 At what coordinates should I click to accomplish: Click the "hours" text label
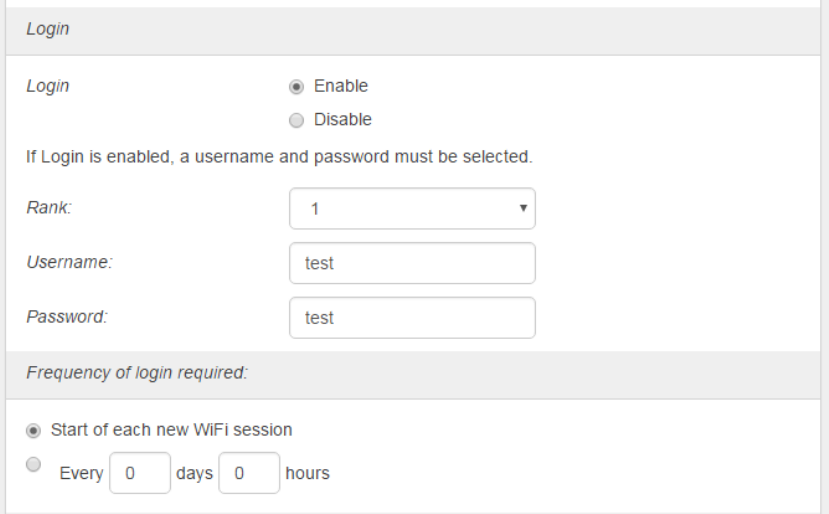[x=307, y=473]
